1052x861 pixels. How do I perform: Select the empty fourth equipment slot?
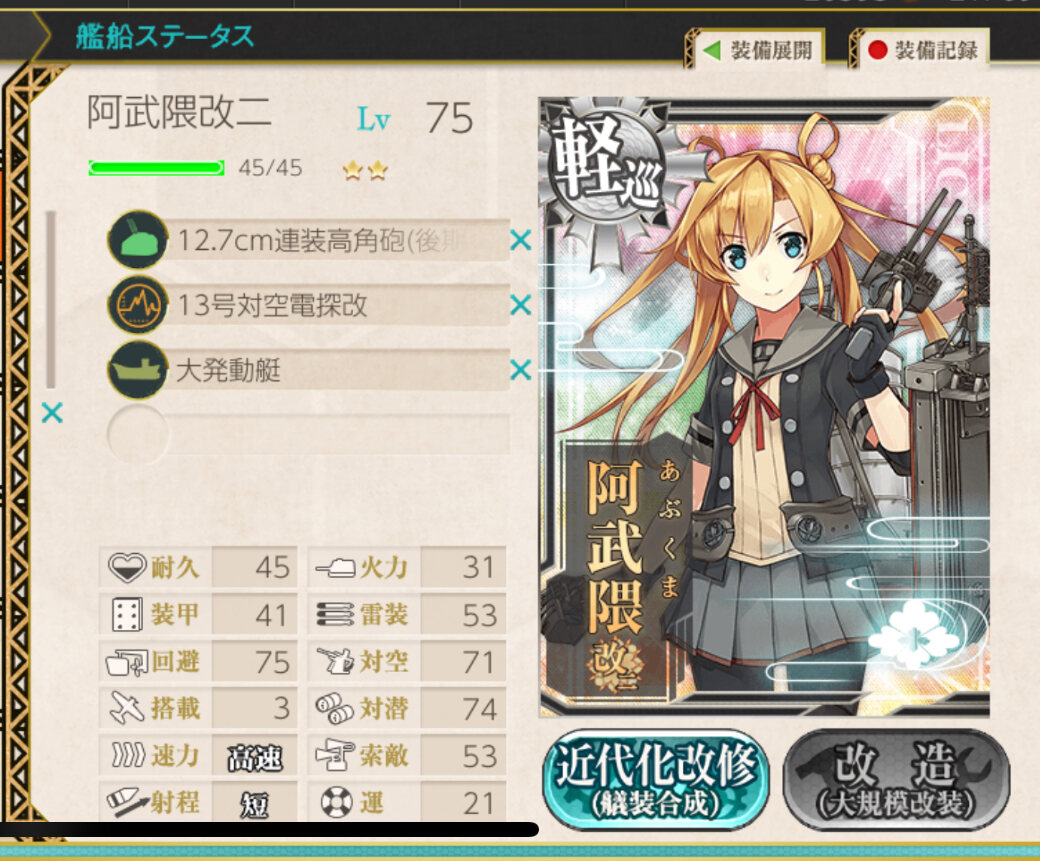click(x=309, y=434)
